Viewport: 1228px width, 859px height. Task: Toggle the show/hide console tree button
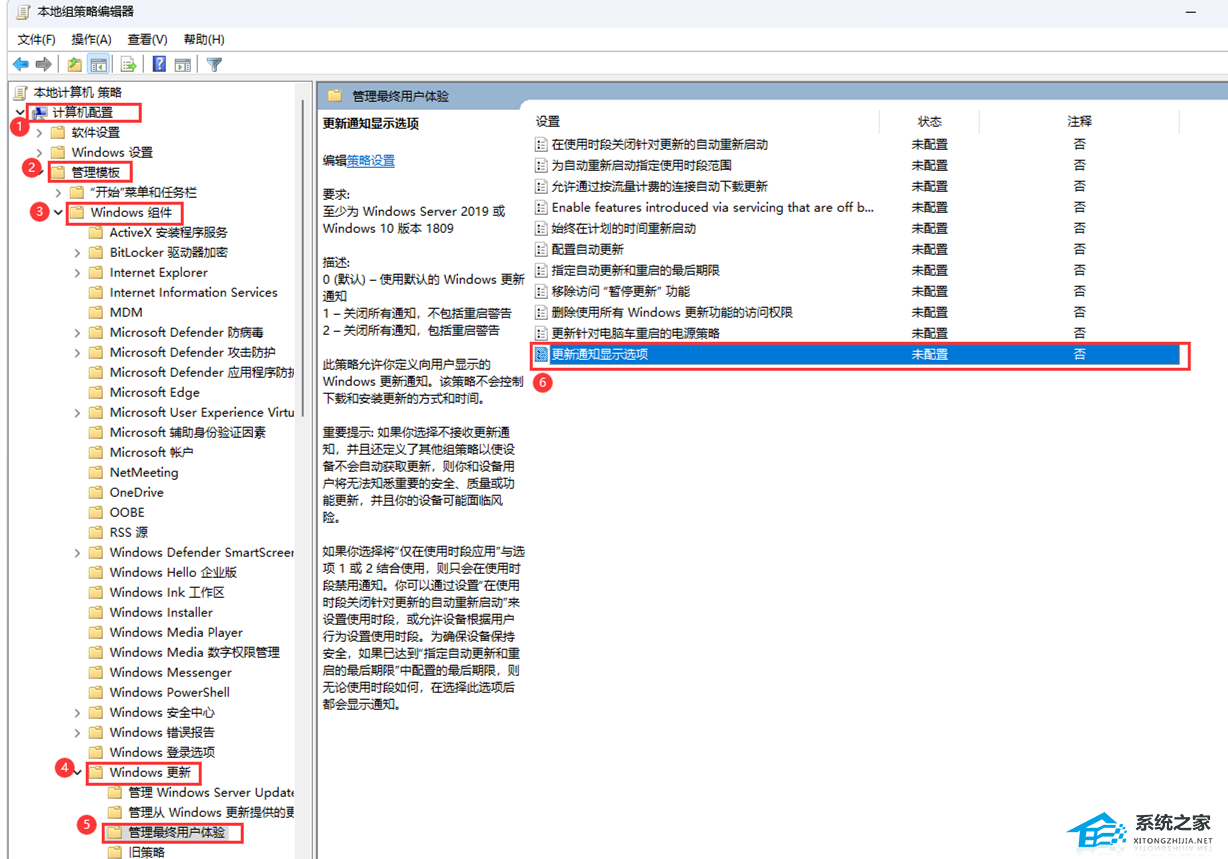coord(98,64)
